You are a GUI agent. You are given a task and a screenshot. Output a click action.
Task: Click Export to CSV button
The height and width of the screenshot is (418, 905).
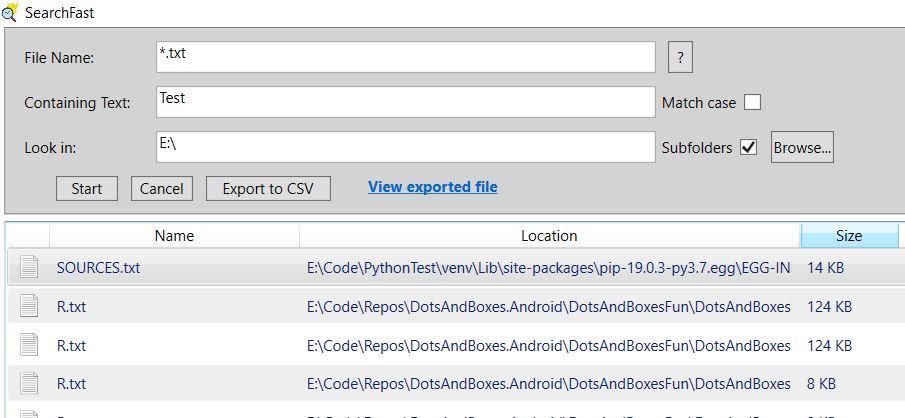point(268,188)
